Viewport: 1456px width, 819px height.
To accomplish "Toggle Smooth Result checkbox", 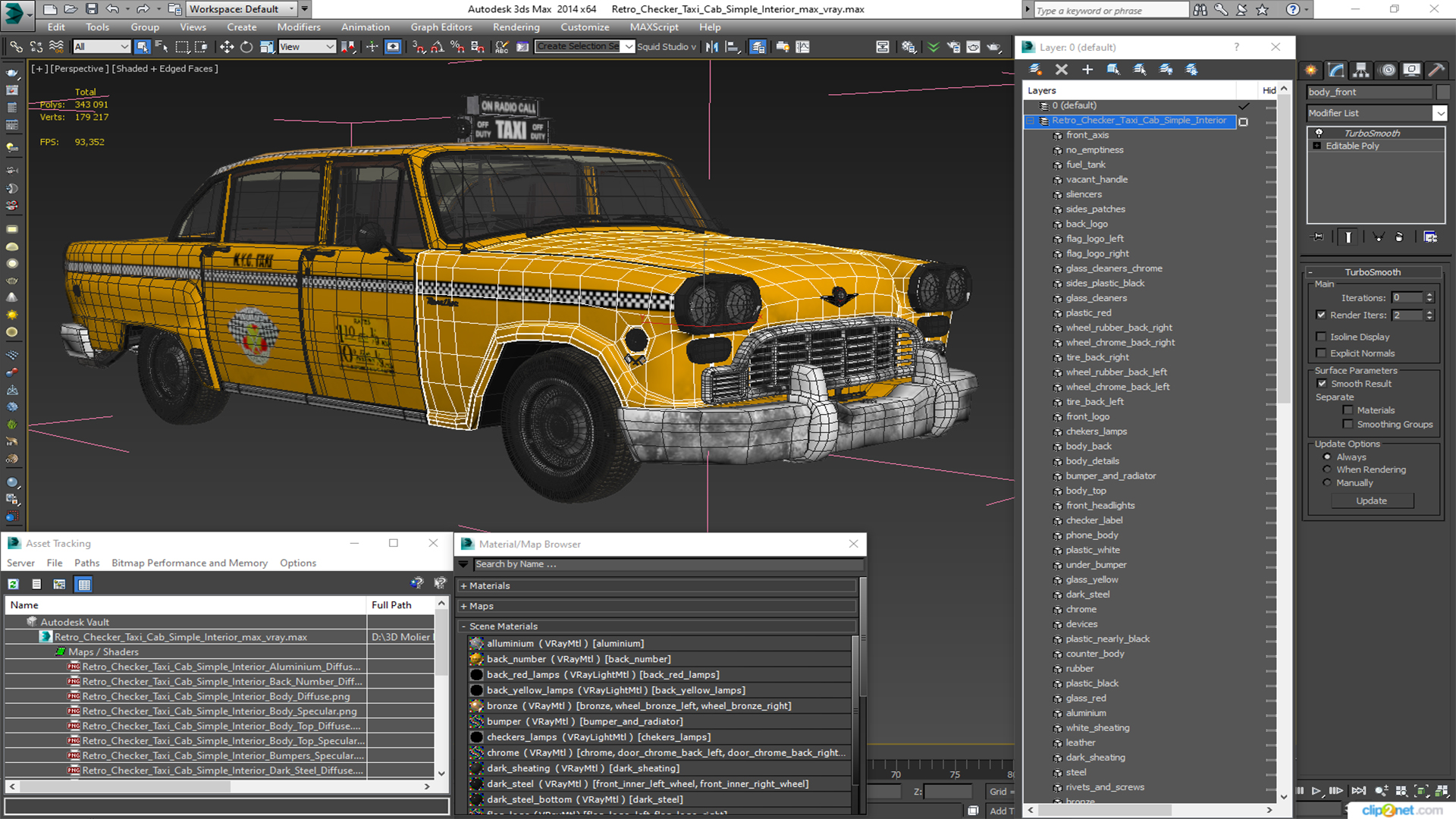I will point(1323,384).
